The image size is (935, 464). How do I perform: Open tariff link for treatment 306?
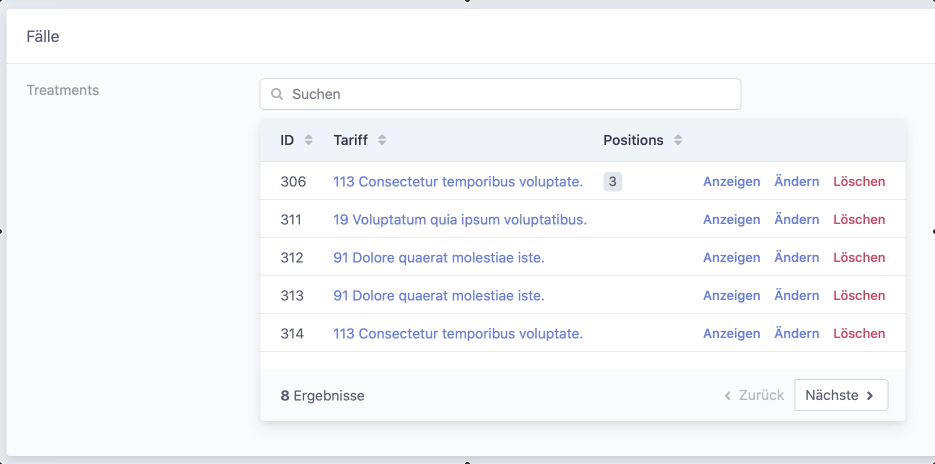(458, 181)
